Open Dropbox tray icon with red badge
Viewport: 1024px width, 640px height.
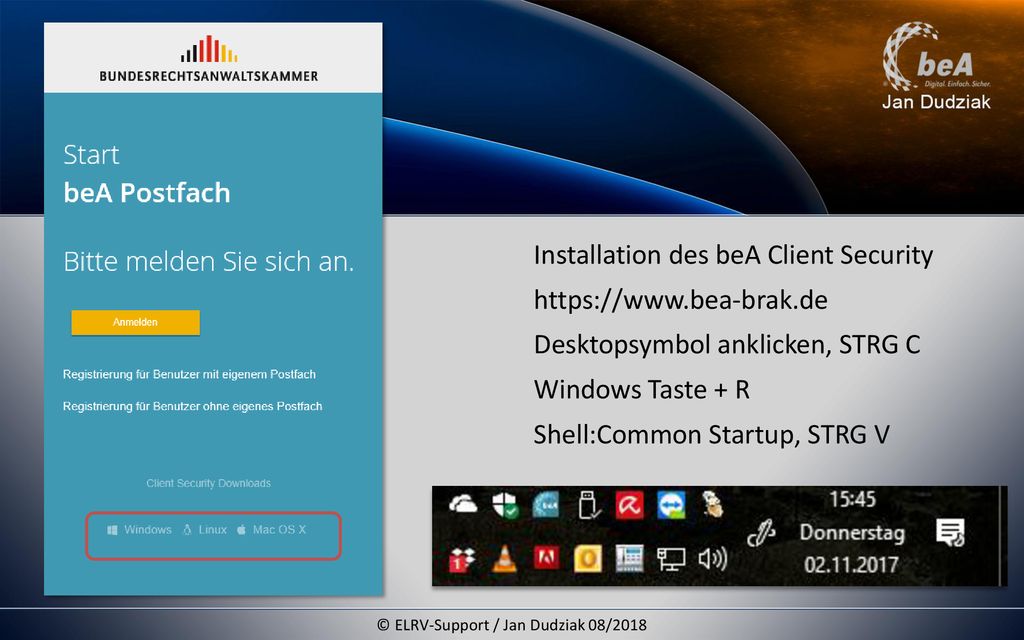click(x=462, y=560)
